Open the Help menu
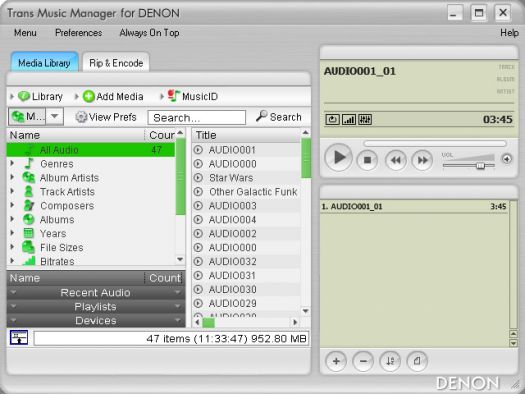This screenshot has width=525, height=394. (509, 33)
